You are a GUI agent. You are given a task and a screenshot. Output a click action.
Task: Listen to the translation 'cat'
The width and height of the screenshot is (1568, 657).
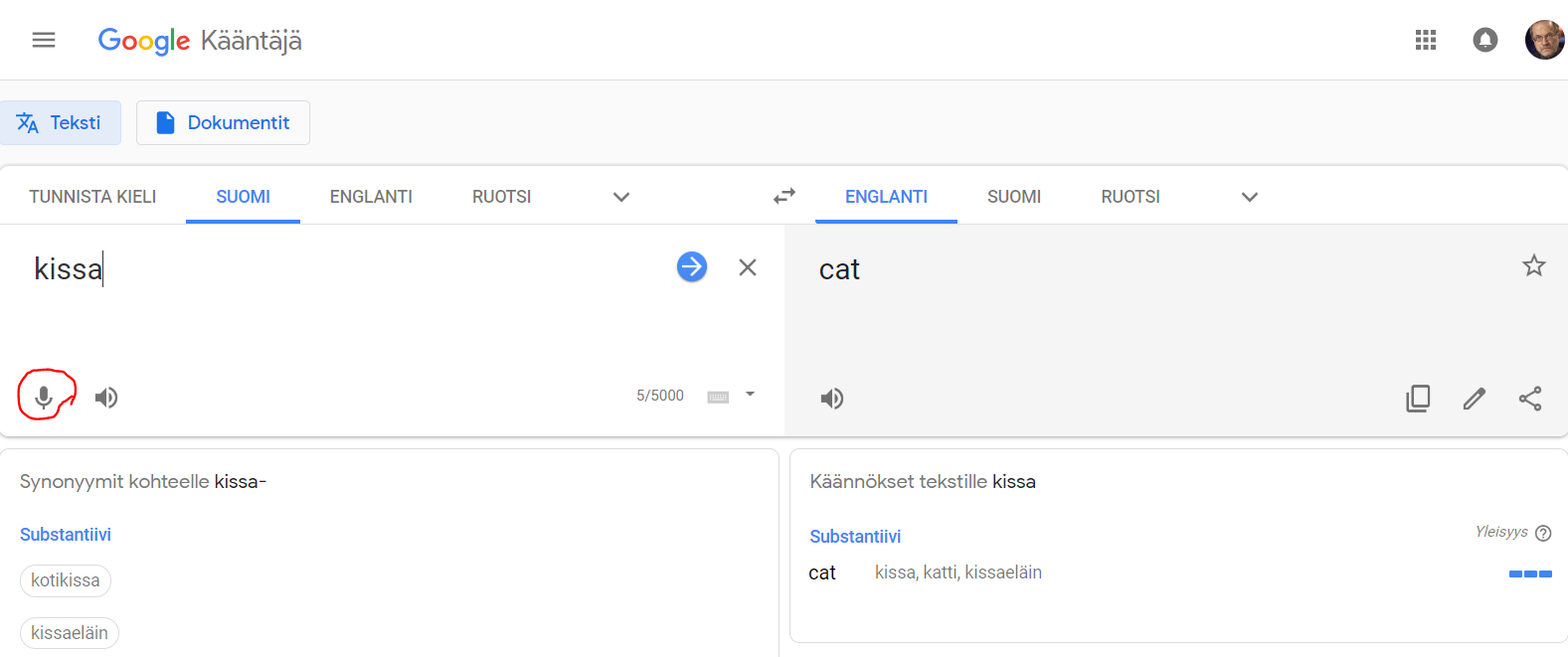832,399
